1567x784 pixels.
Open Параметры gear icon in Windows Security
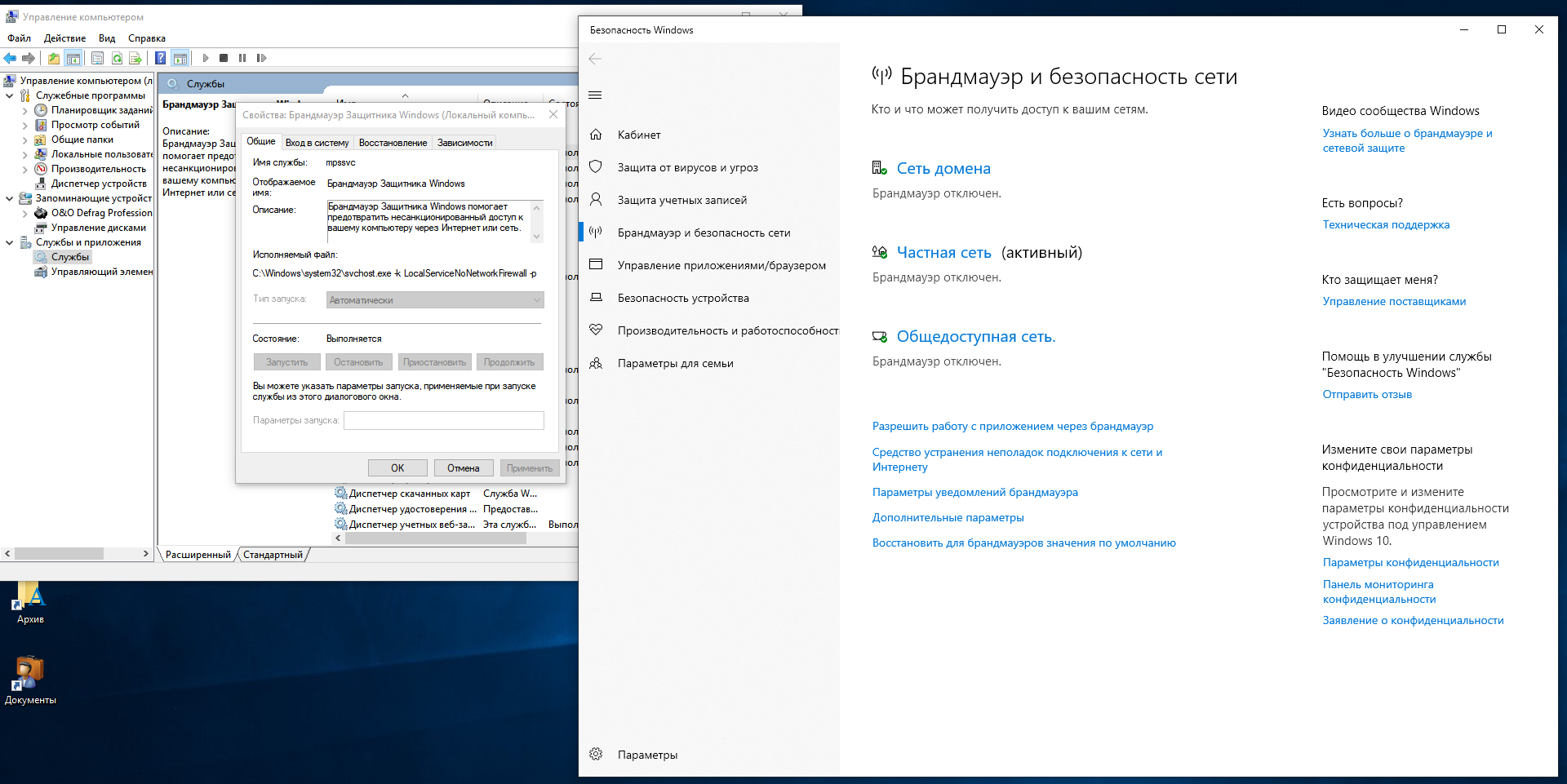[x=596, y=755]
